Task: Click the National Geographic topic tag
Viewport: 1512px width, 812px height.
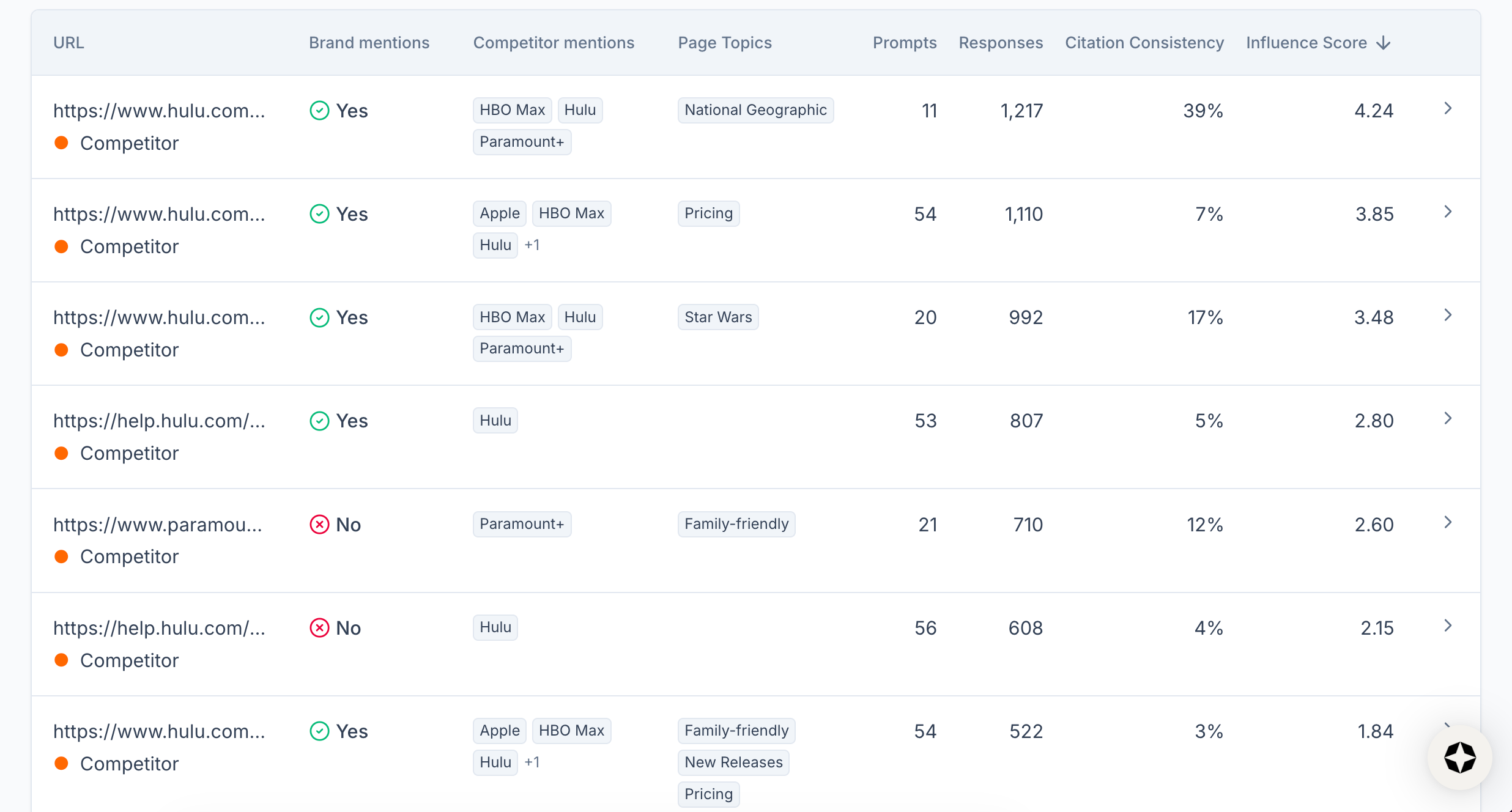Action: tap(755, 110)
